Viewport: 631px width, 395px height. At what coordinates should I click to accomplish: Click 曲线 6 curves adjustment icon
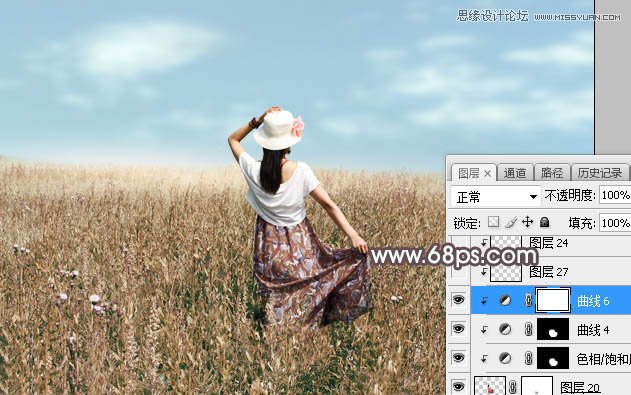coord(505,300)
